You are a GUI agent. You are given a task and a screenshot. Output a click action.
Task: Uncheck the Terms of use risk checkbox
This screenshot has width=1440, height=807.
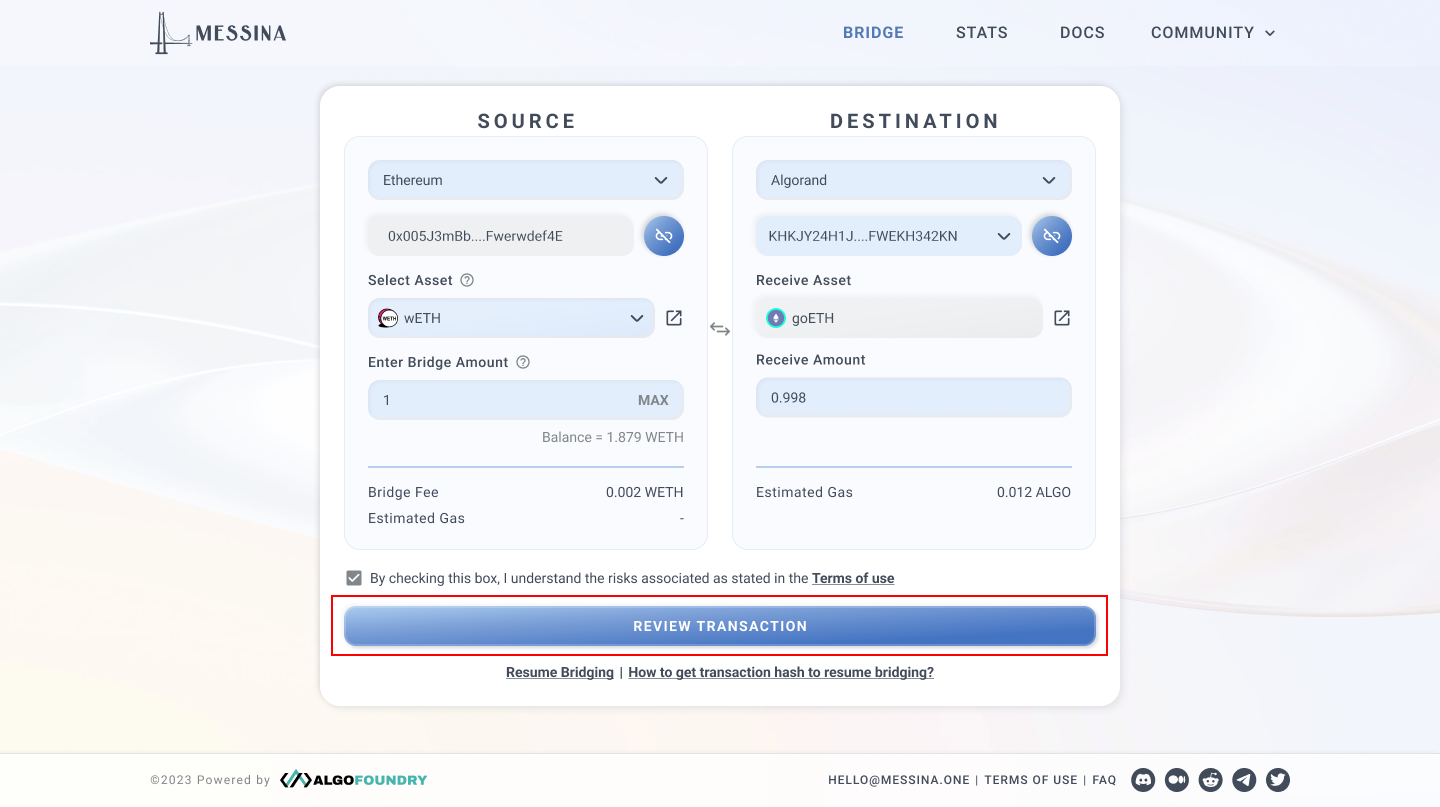(x=354, y=578)
